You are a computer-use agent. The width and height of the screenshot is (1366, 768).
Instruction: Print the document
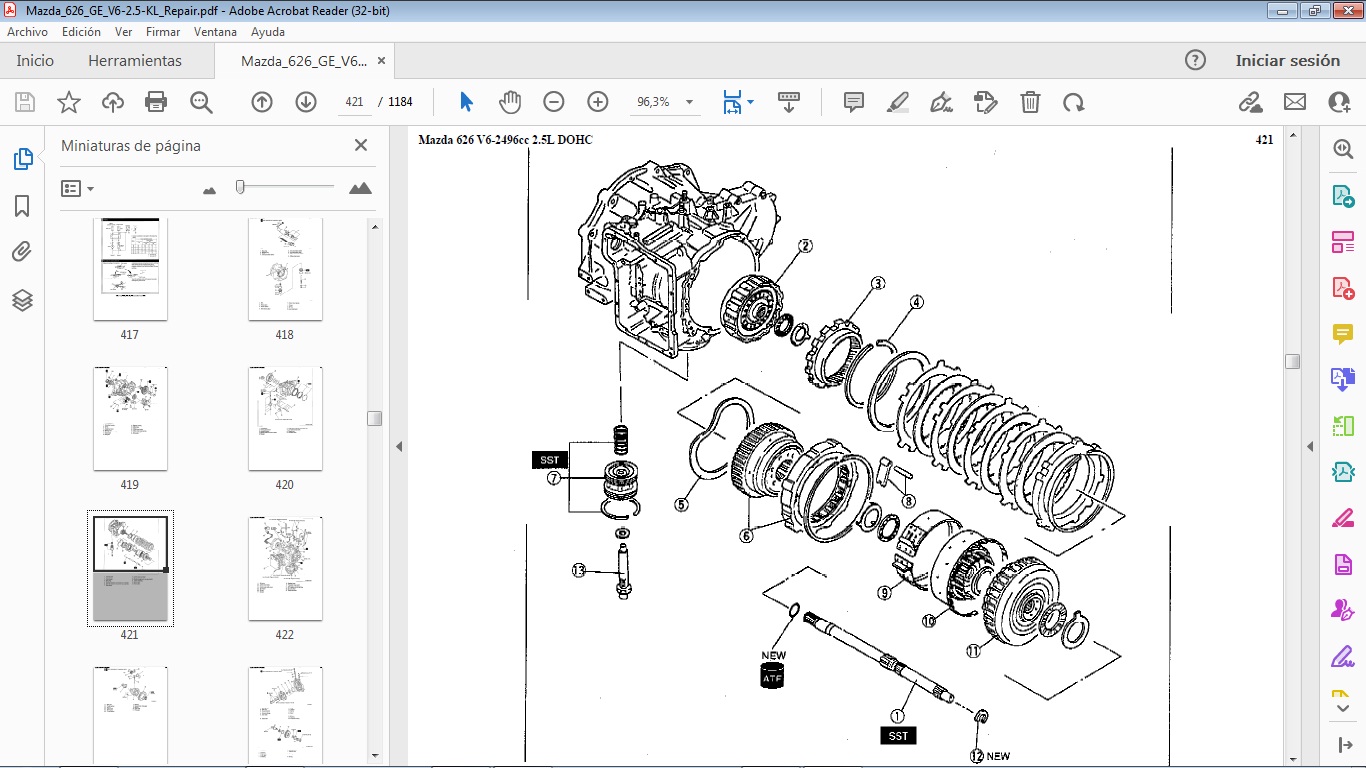156,102
